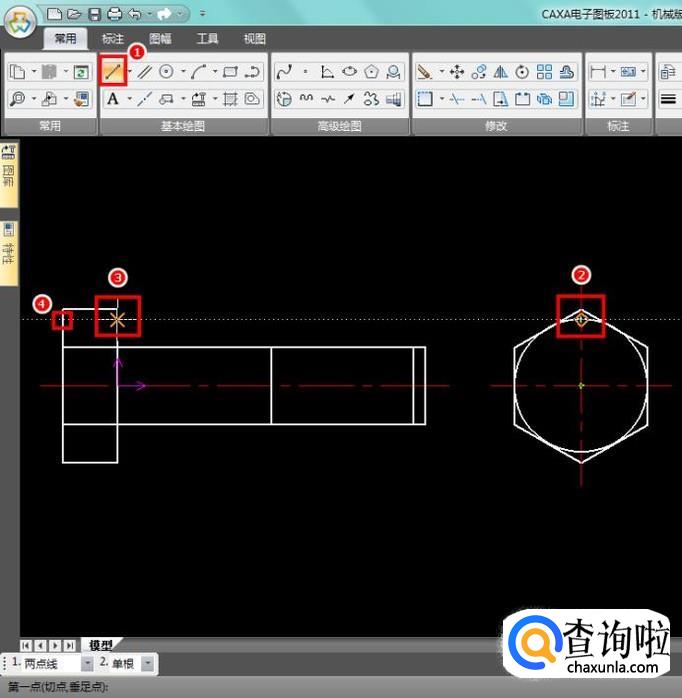Click the Array tool icon
The width and height of the screenshot is (682, 698).
coord(544,72)
